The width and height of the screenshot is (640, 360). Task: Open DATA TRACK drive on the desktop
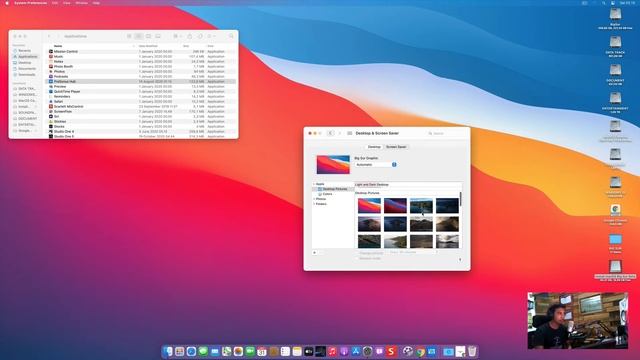[615, 46]
